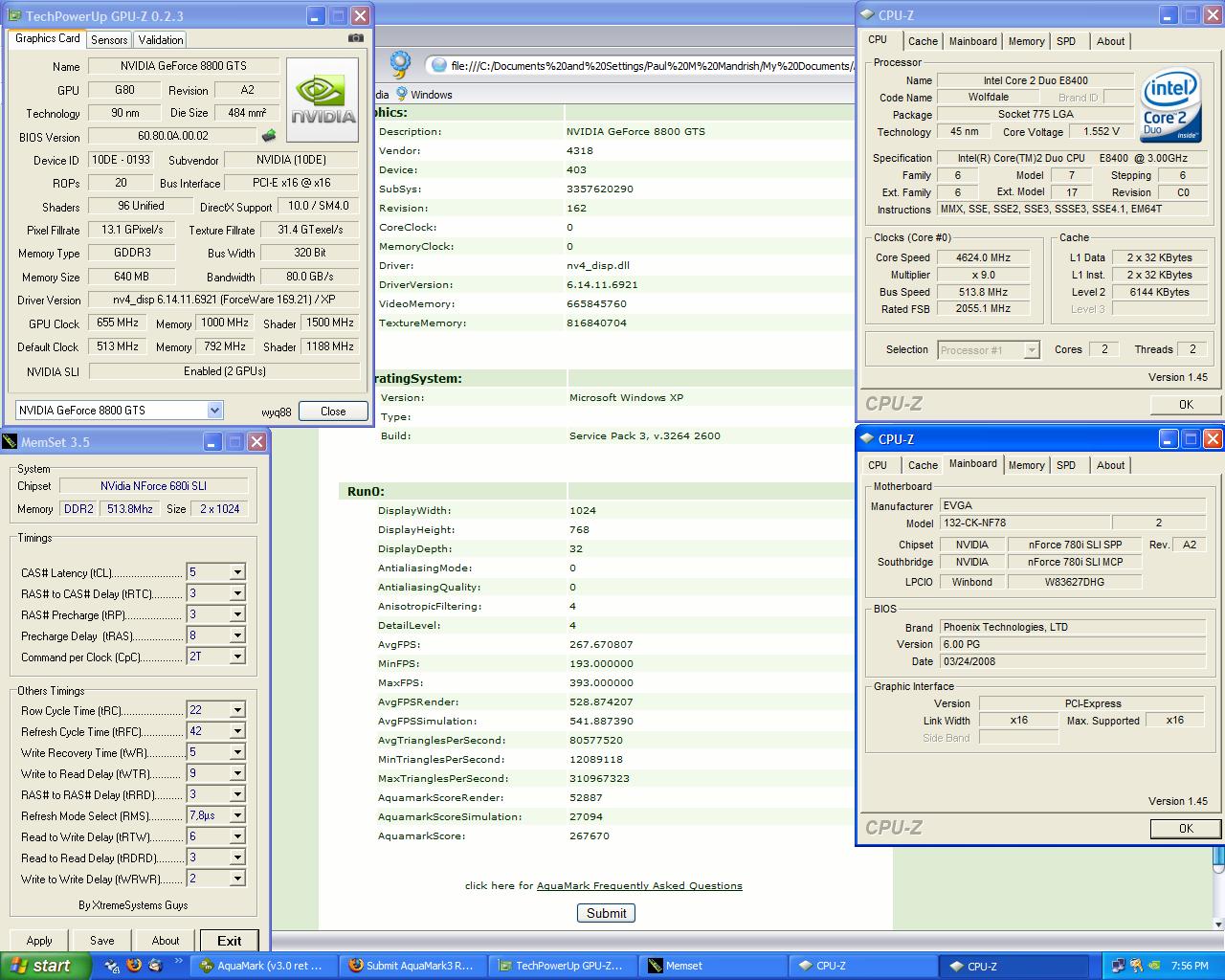Click the GPU-Z title bar icon
1225x980 pixels.
(x=14, y=15)
